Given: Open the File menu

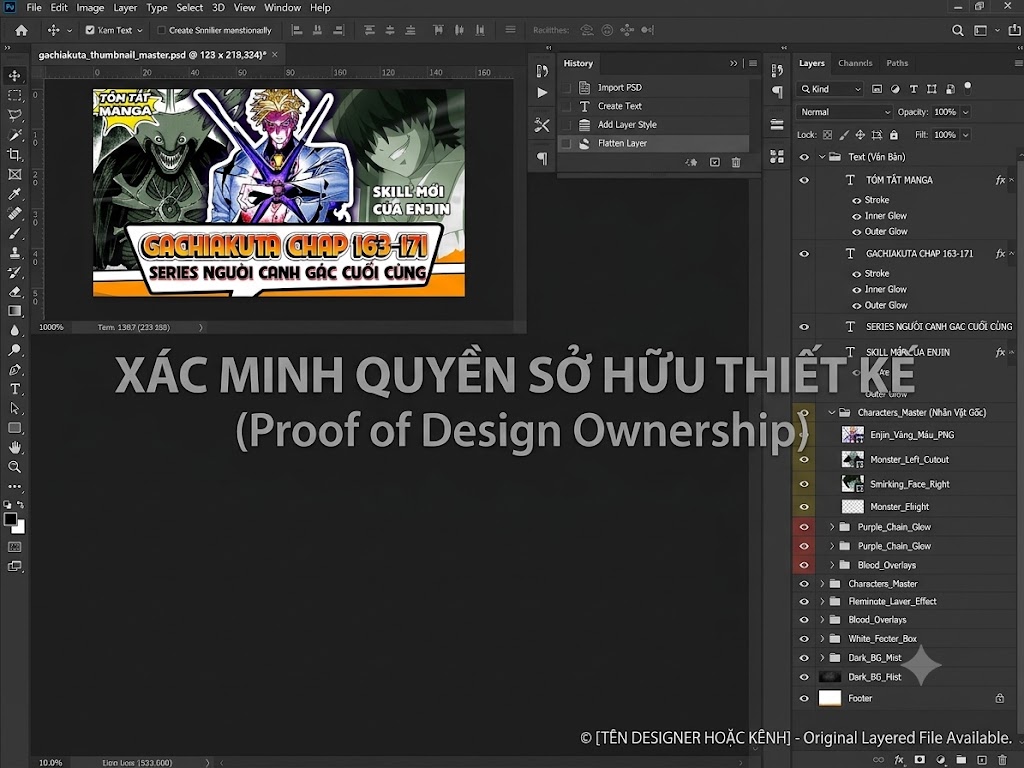Looking at the screenshot, I should (x=33, y=8).
